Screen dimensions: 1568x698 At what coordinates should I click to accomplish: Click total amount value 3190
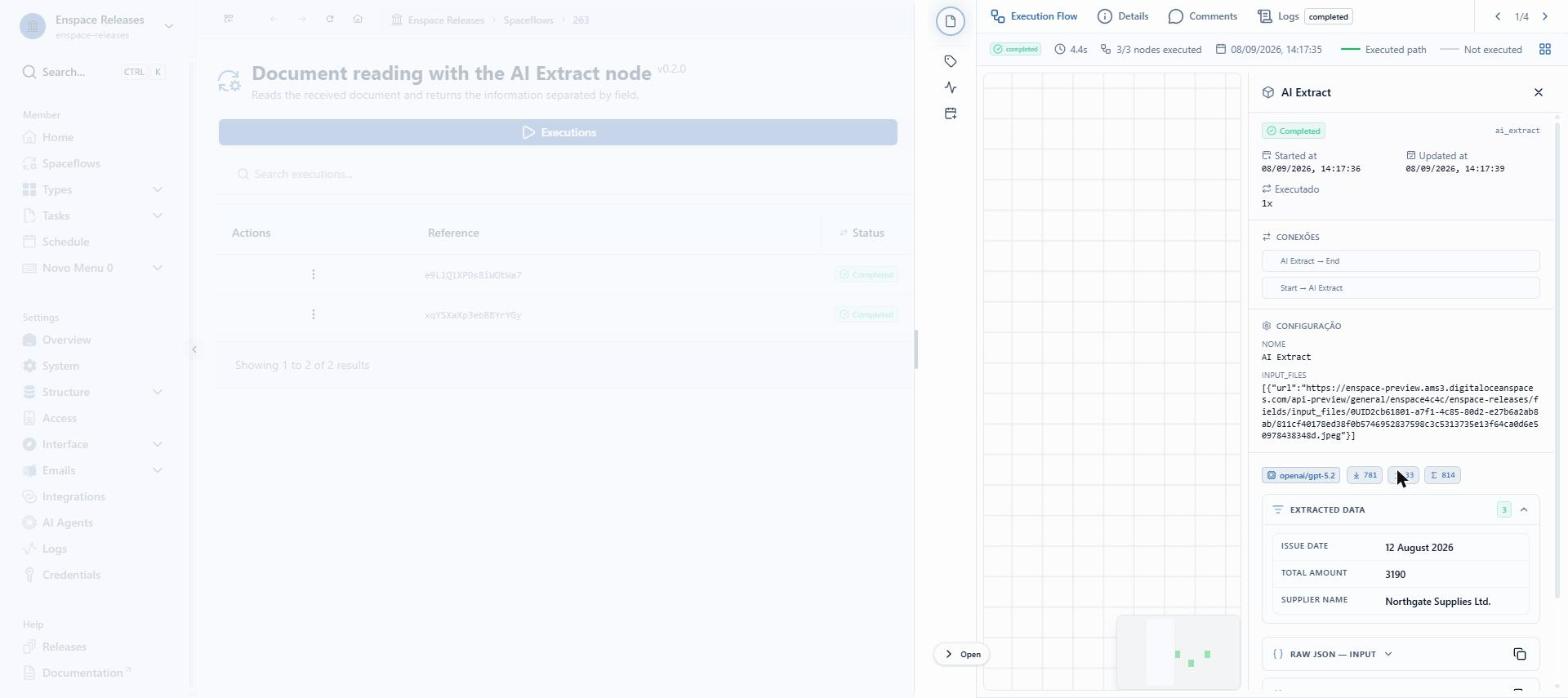[1395, 574]
